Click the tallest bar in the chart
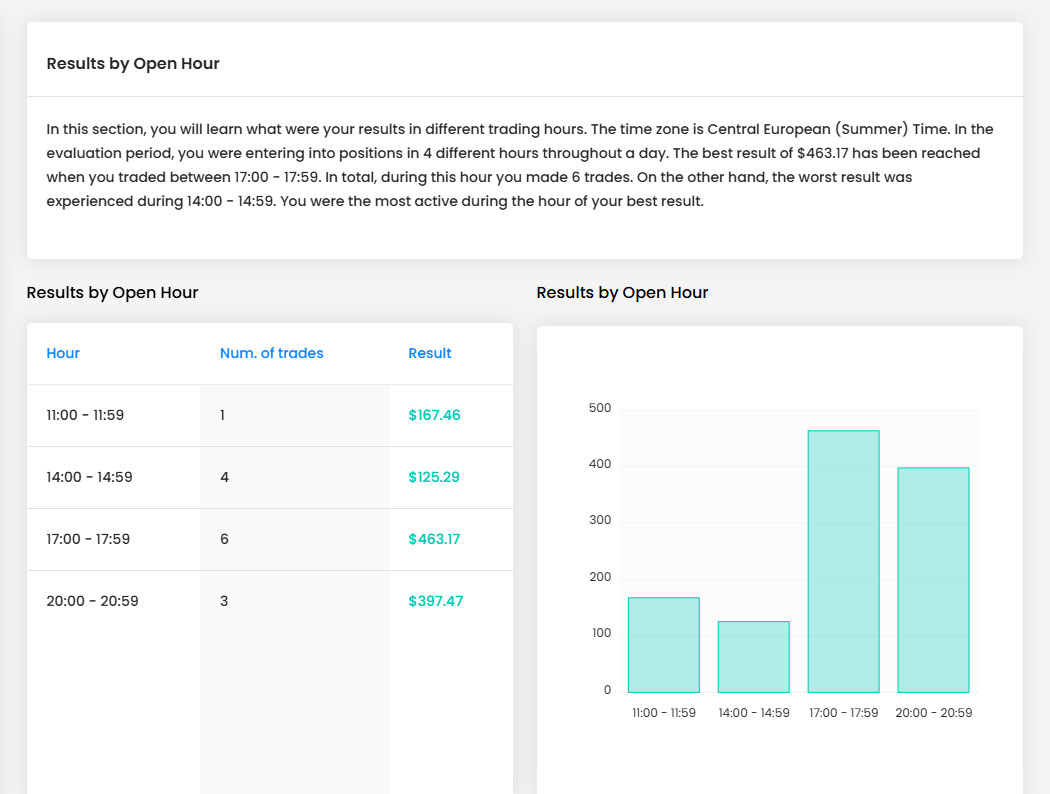The width and height of the screenshot is (1050, 794). [843, 561]
